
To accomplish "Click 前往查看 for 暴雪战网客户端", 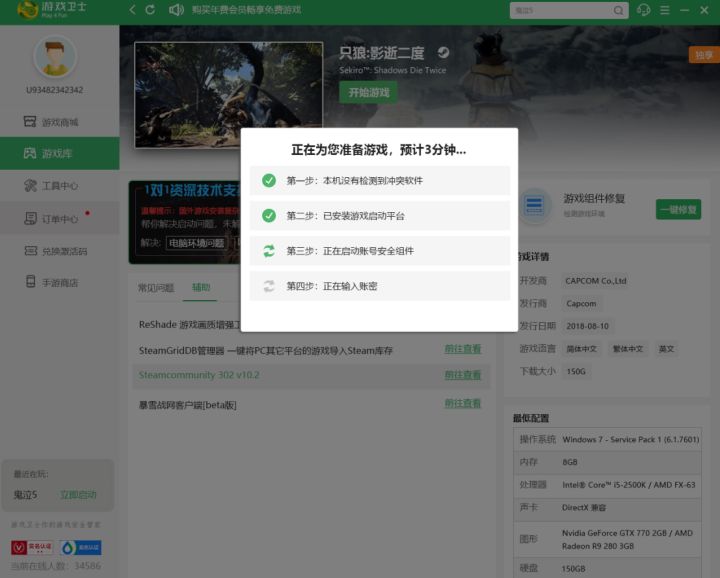I will (462, 404).
